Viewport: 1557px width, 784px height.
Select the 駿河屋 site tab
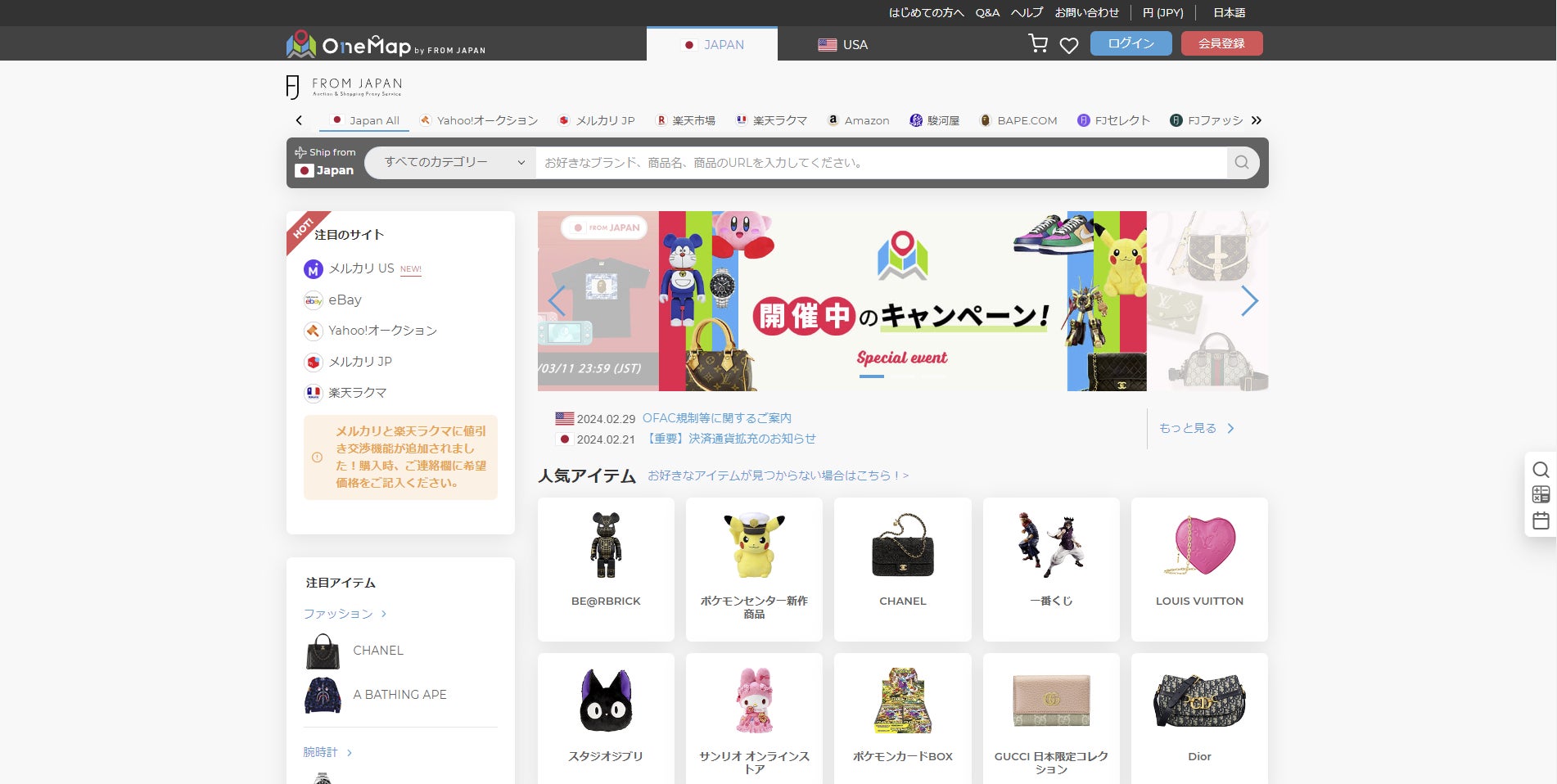(934, 120)
